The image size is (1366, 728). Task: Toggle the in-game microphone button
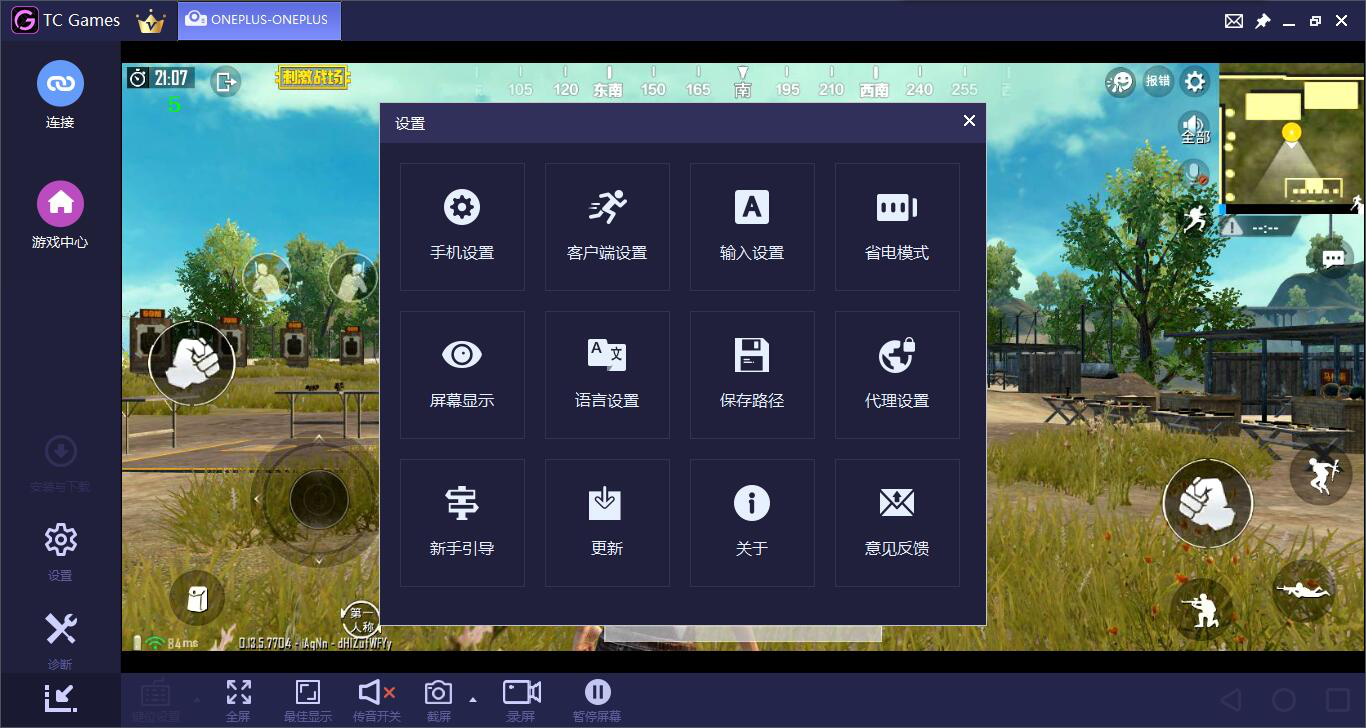tap(1194, 173)
